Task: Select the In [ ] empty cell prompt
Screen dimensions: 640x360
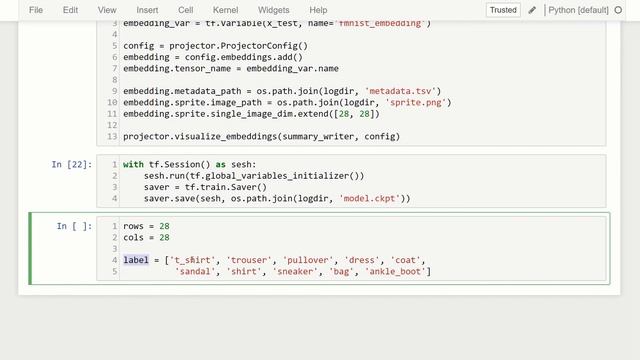Action: point(74,226)
